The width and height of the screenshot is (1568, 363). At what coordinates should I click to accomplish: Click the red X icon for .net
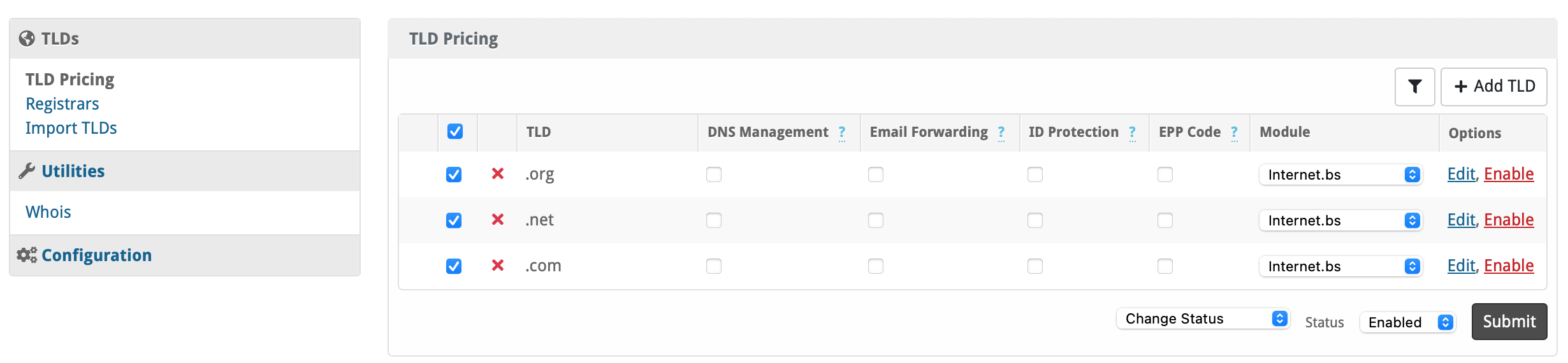[498, 220]
